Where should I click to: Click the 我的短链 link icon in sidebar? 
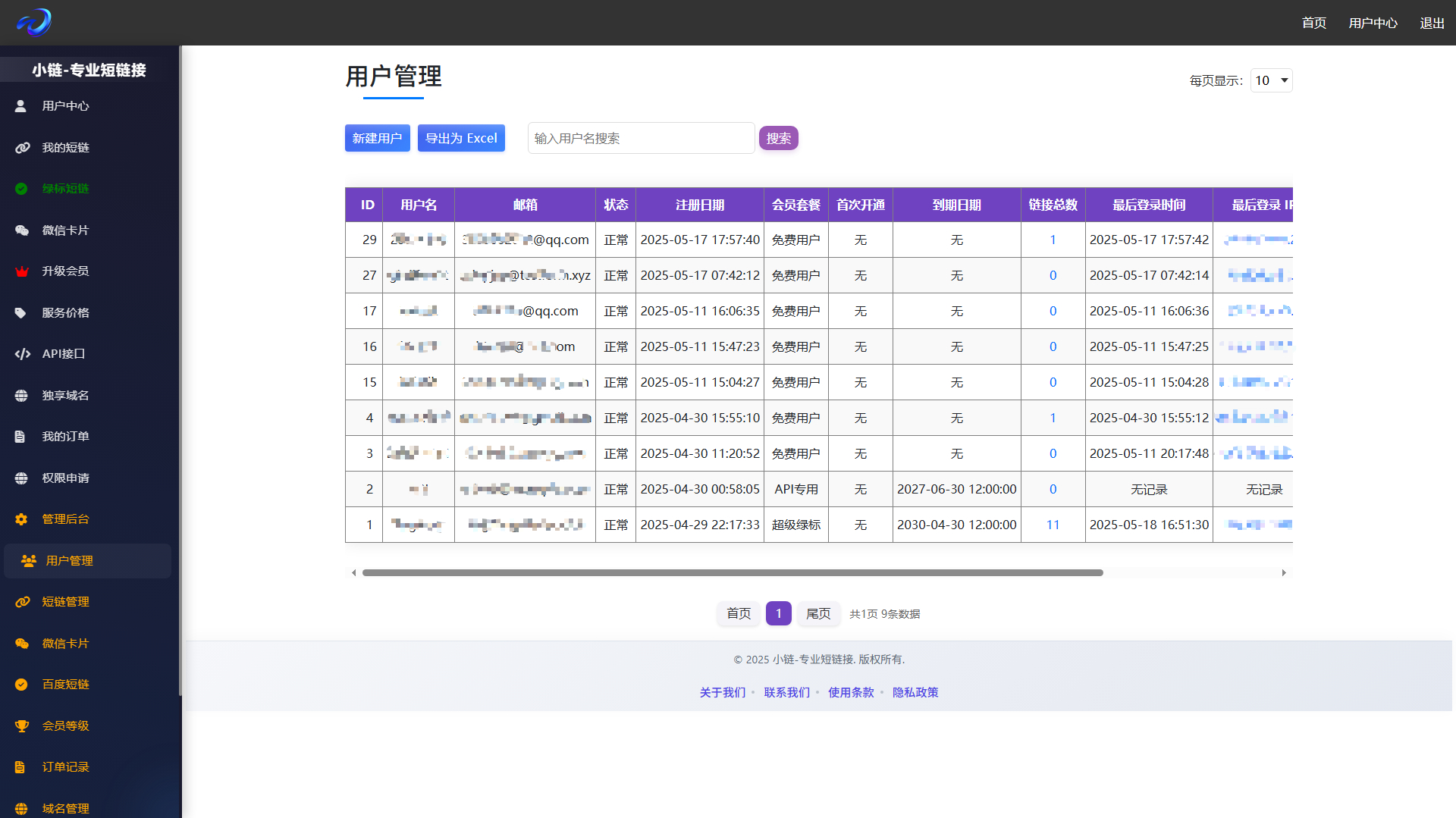tap(22, 148)
